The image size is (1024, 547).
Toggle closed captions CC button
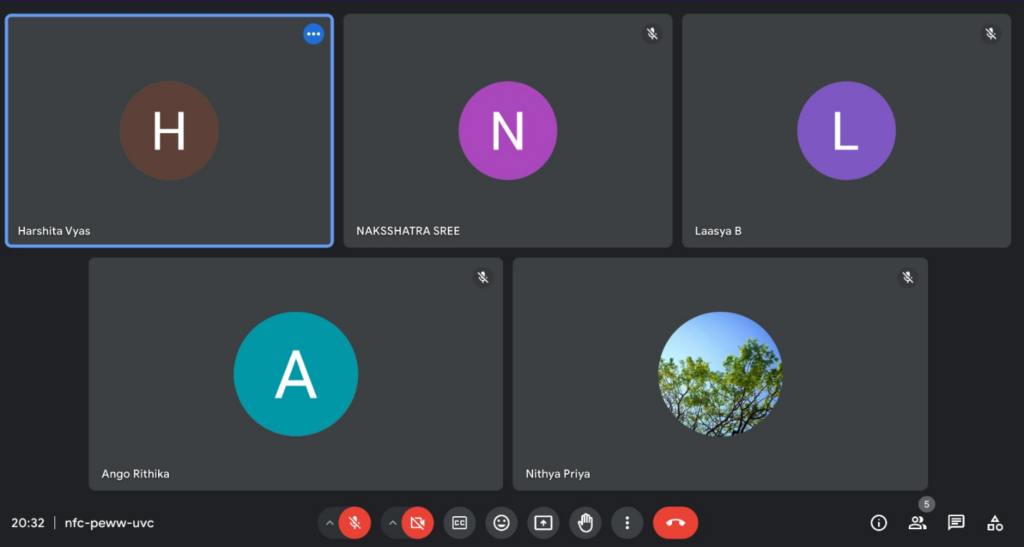click(x=459, y=522)
